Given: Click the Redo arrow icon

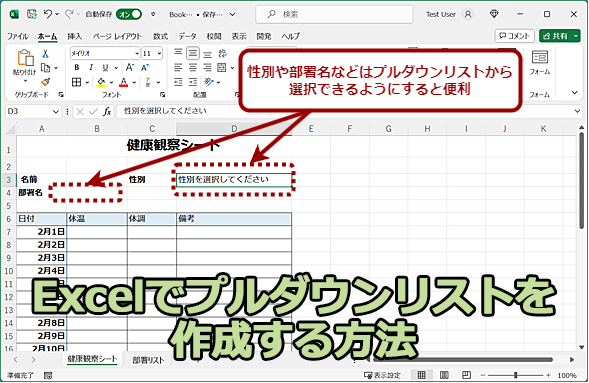Looking at the screenshot, I should (69, 14).
